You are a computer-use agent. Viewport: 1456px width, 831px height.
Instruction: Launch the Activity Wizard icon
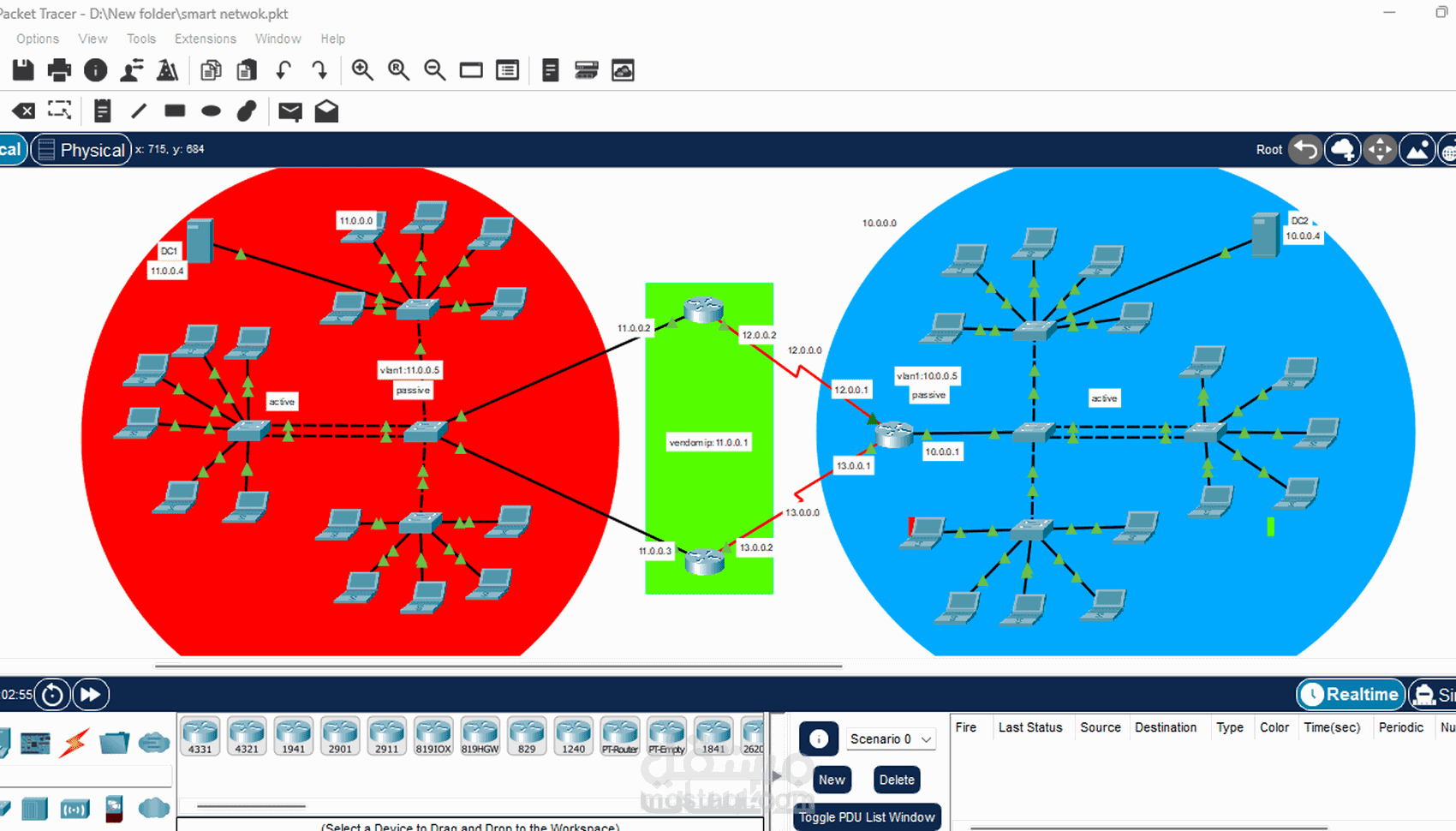[168, 70]
